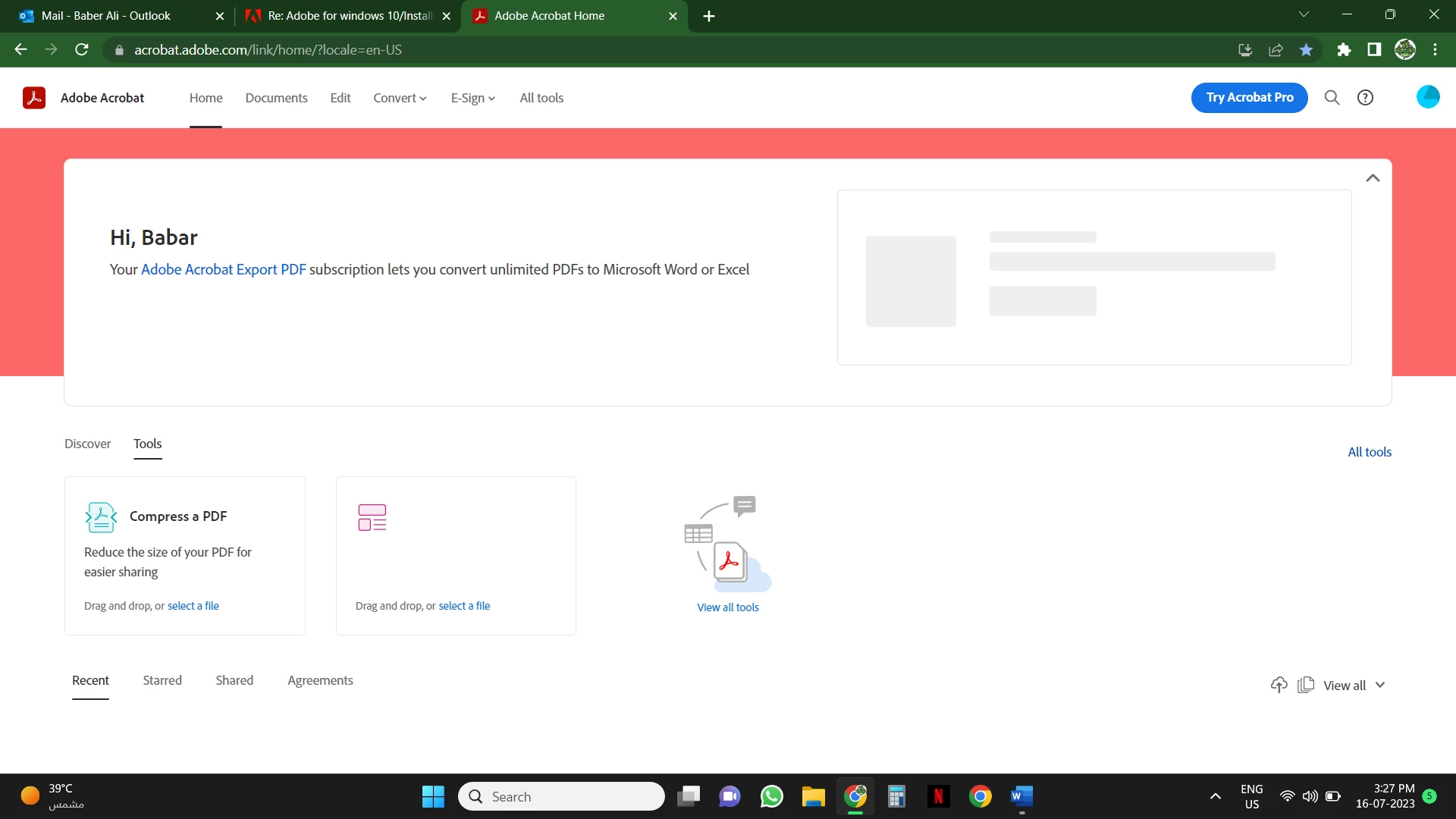Open the Chrome extensions puzzle icon

coord(1344,50)
